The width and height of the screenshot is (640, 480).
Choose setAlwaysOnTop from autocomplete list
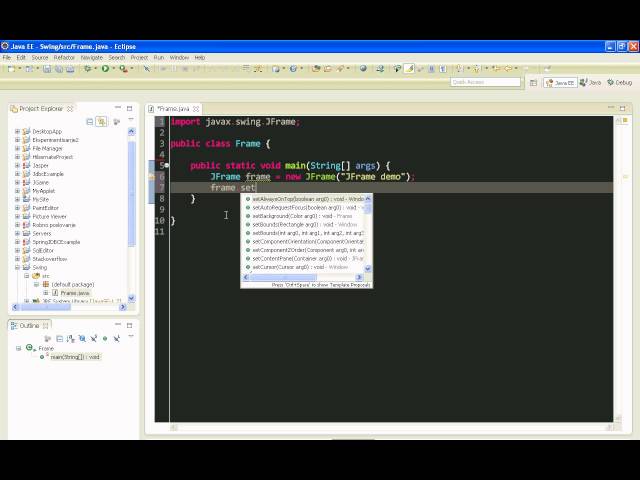303,199
